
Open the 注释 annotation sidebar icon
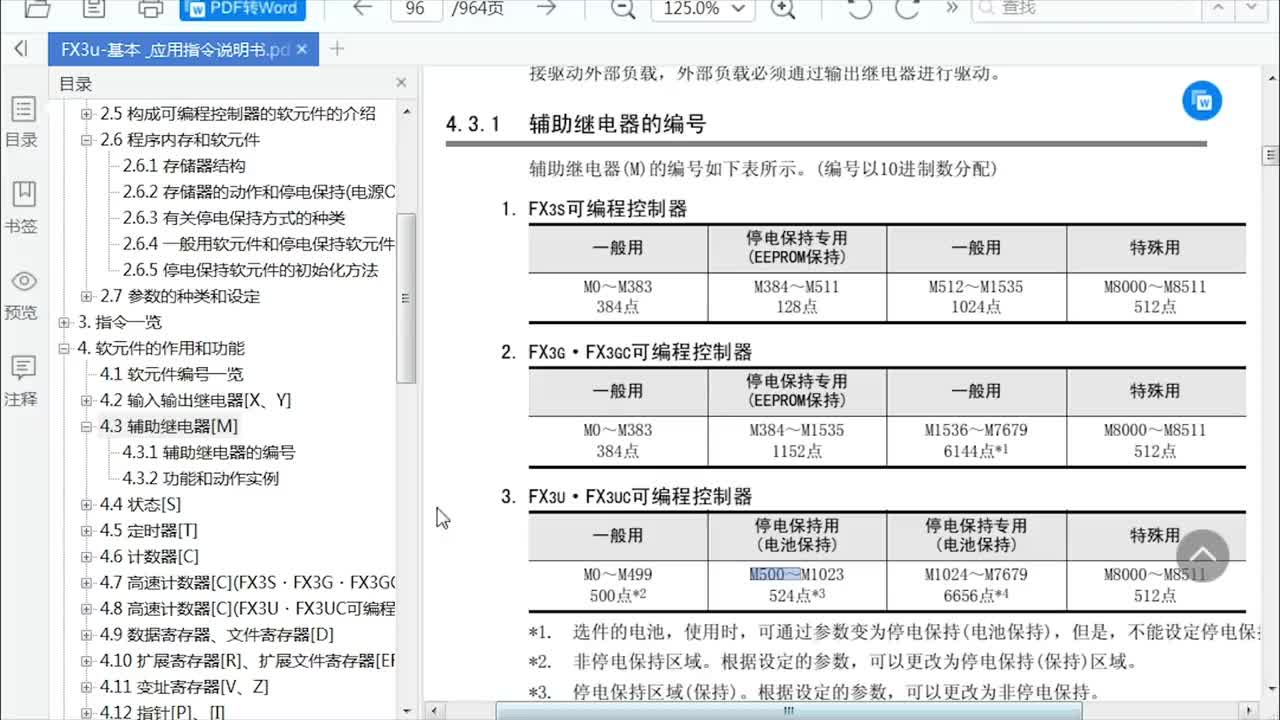point(22,380)
